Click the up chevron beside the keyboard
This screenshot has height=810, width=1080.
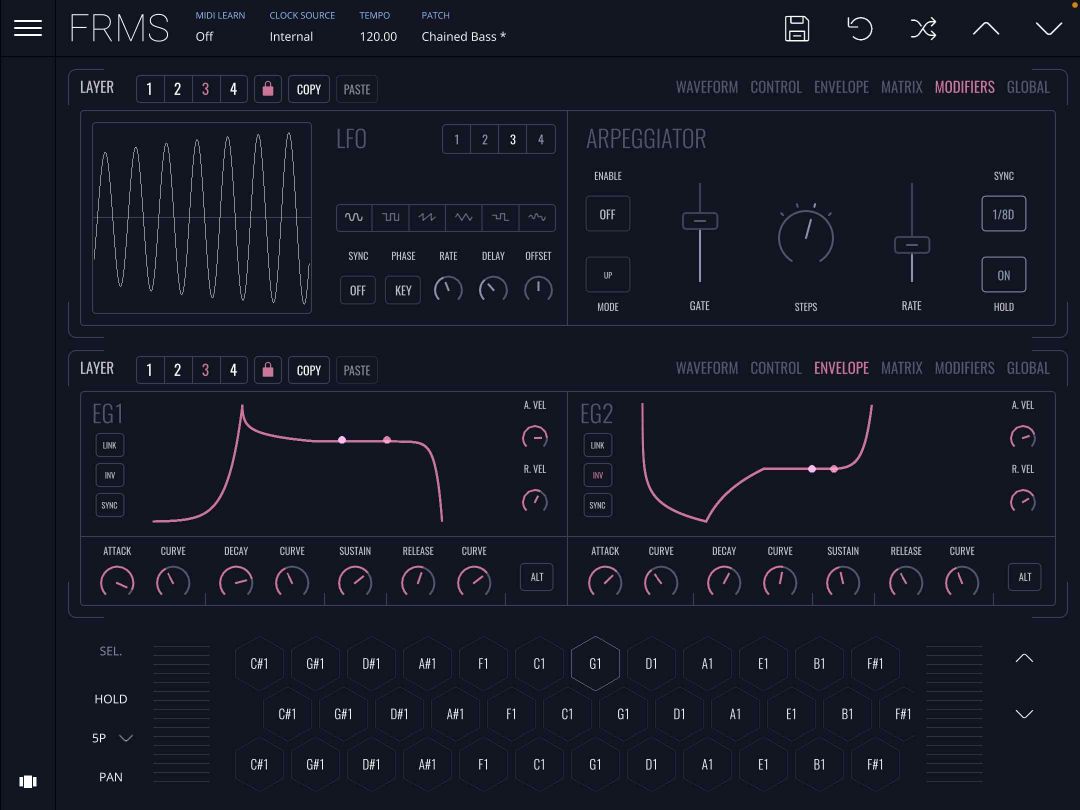(x=1024, y=658)
